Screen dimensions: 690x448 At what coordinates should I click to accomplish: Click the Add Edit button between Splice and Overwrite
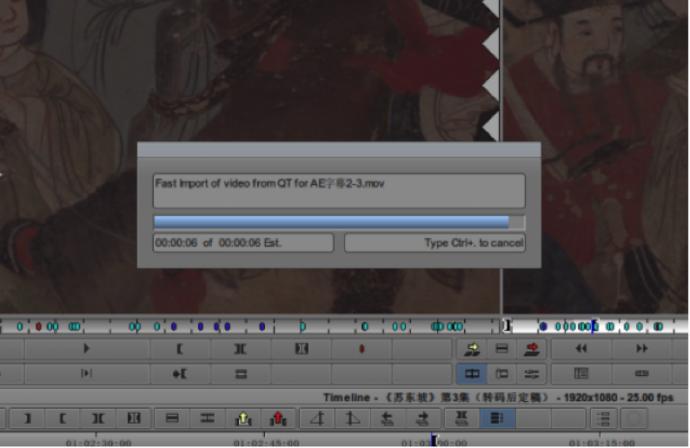tap(502, 349)
